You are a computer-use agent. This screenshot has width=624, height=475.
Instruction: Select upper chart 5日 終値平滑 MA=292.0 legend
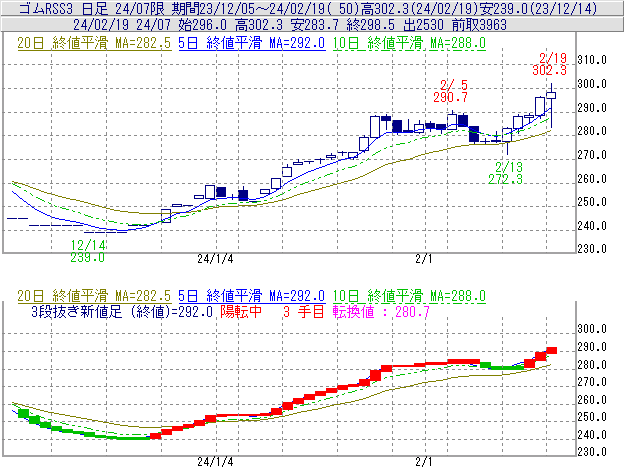click(252, 43)
